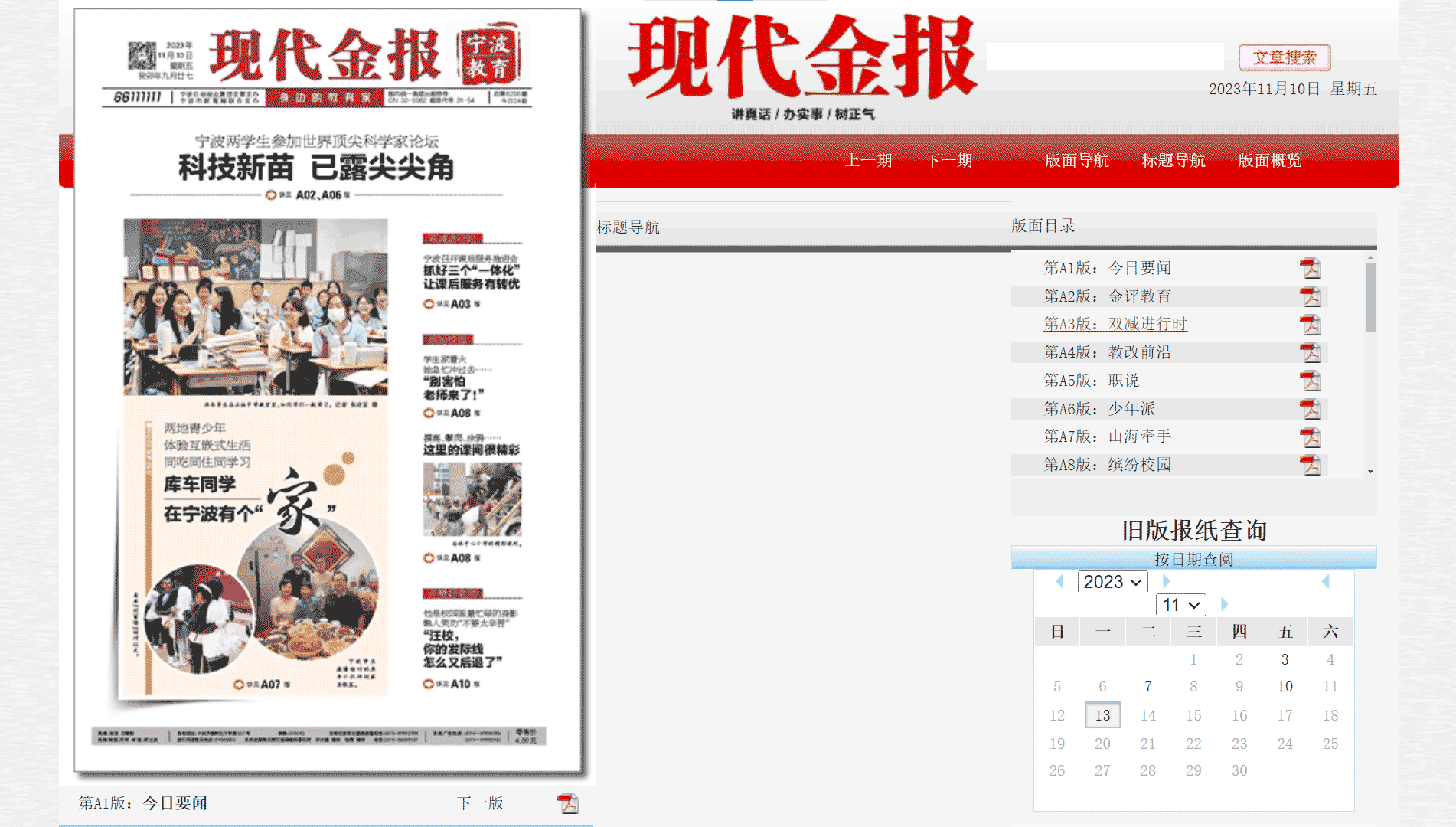Screen dimensions: 1456x827
Task: Click 下一版 link below the newspaper page
Action: [481, 803]
